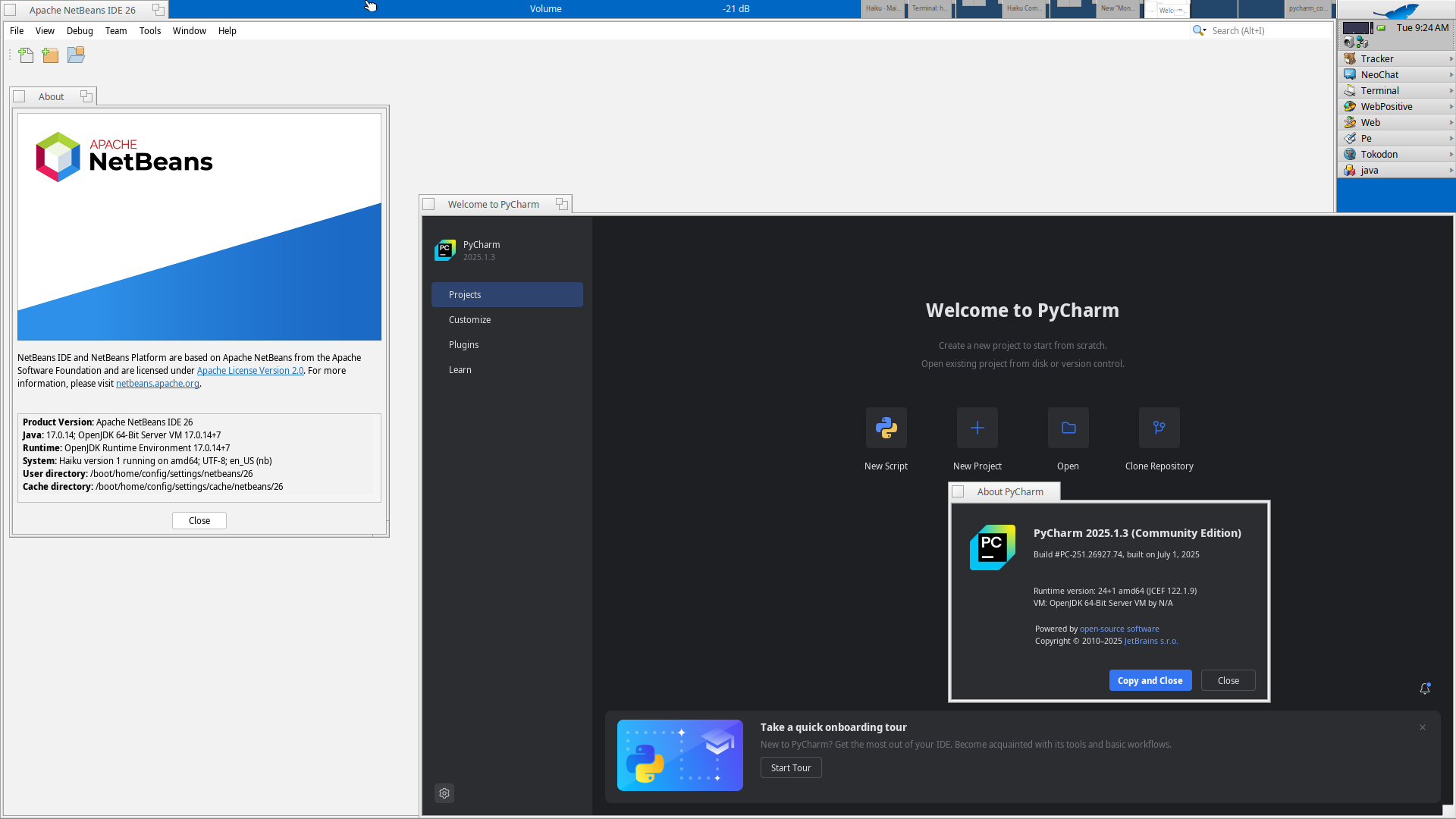Click the PyCharm logo in the About PyCharm dialog
Viewport: 1456px width, 819px height.
pyautogui.click(x=992, y=548)
